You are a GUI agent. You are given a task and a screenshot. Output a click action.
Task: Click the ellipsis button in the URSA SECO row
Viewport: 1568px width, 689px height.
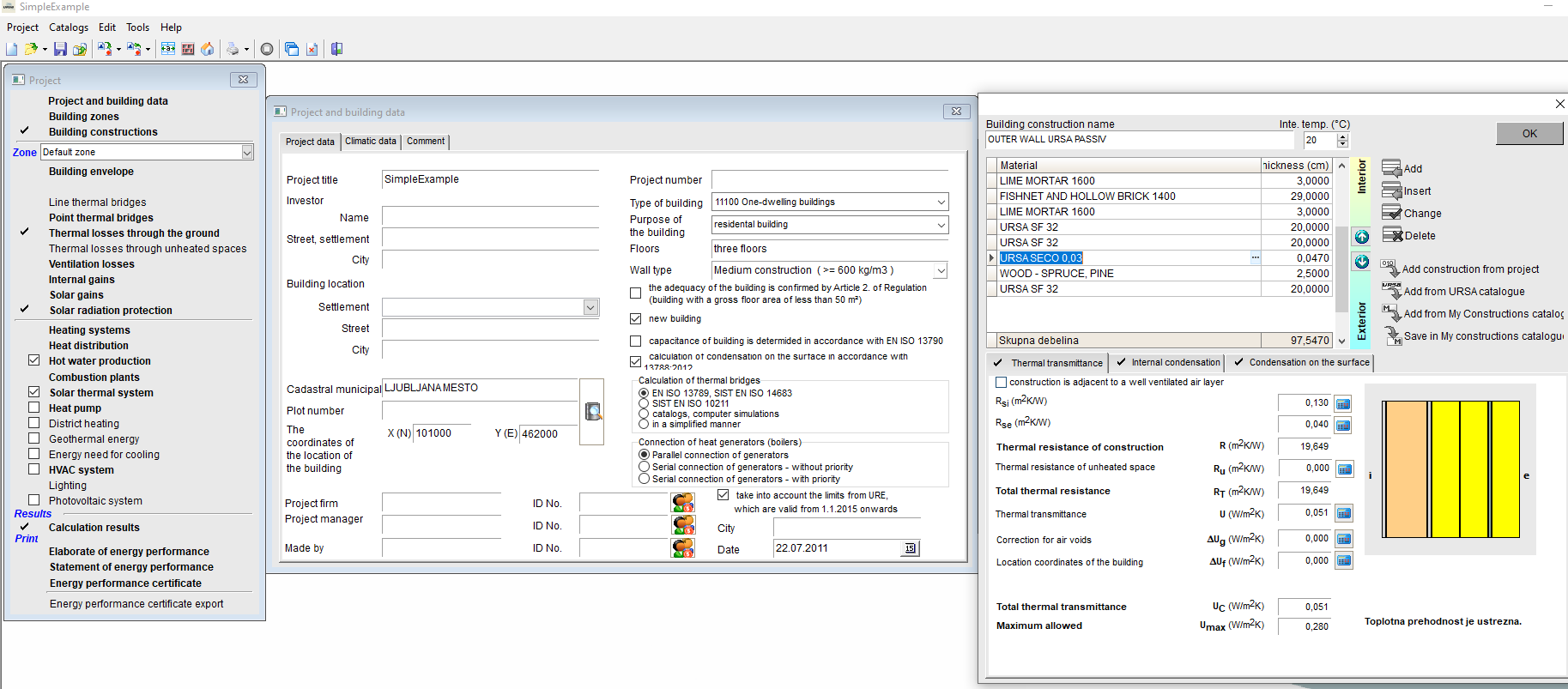(1255, 257)
